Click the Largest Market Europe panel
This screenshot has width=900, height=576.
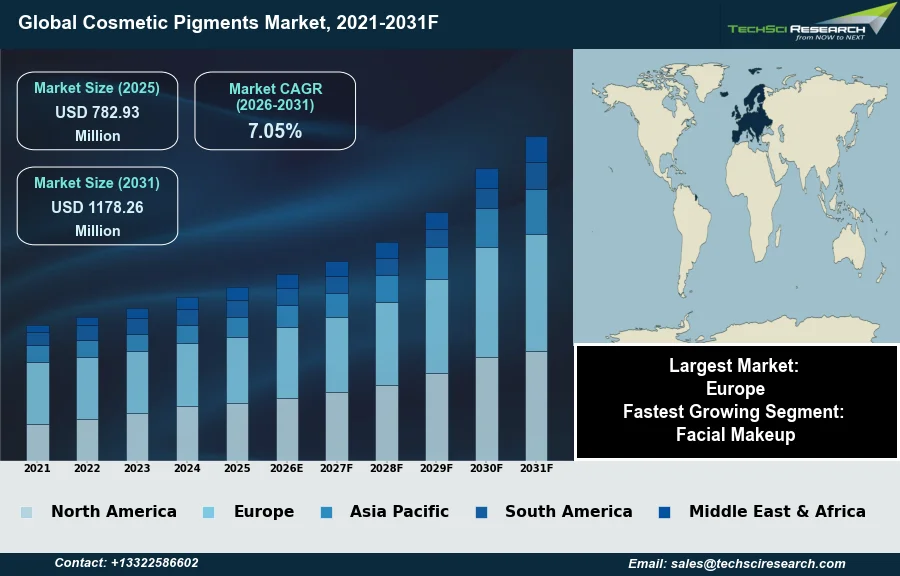tap(736, 401)
